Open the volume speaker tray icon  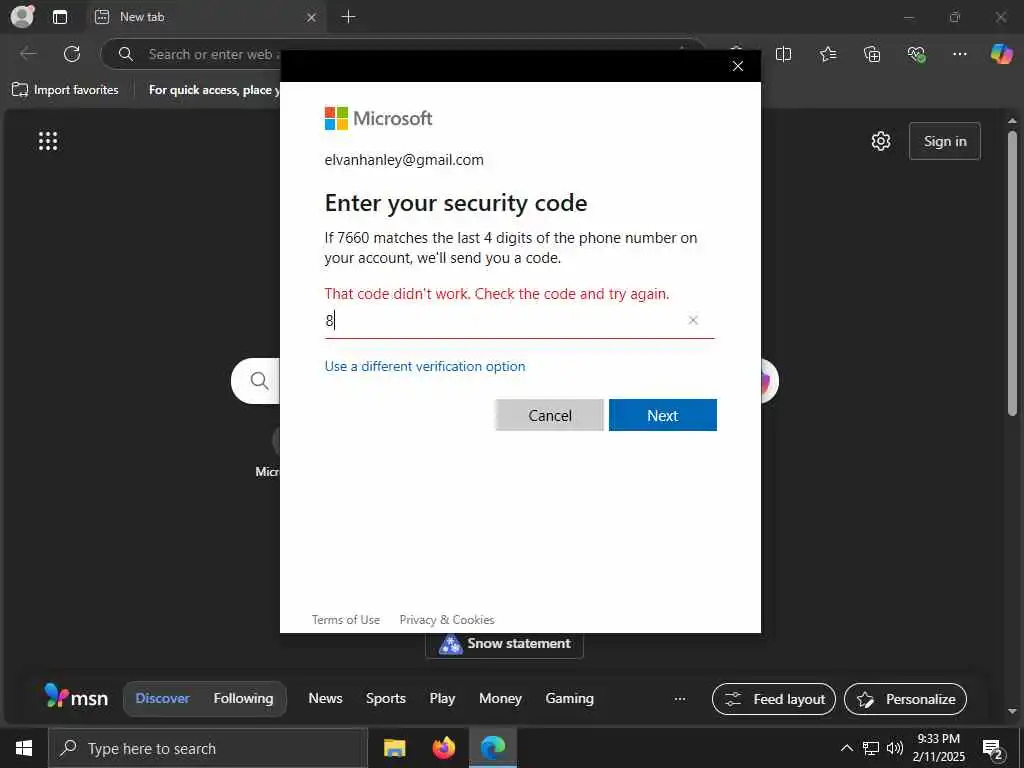pyautogui.click(x=895, y=748)
